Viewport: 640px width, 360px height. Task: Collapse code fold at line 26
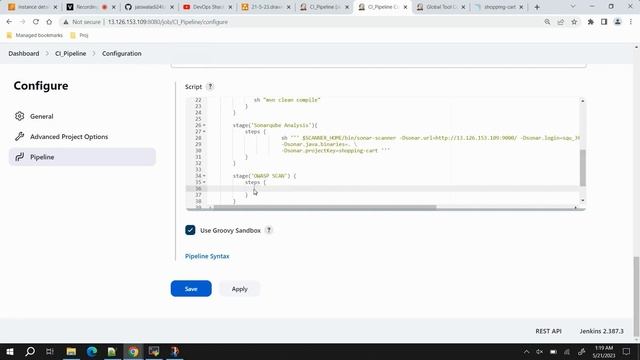coord(204,125)
